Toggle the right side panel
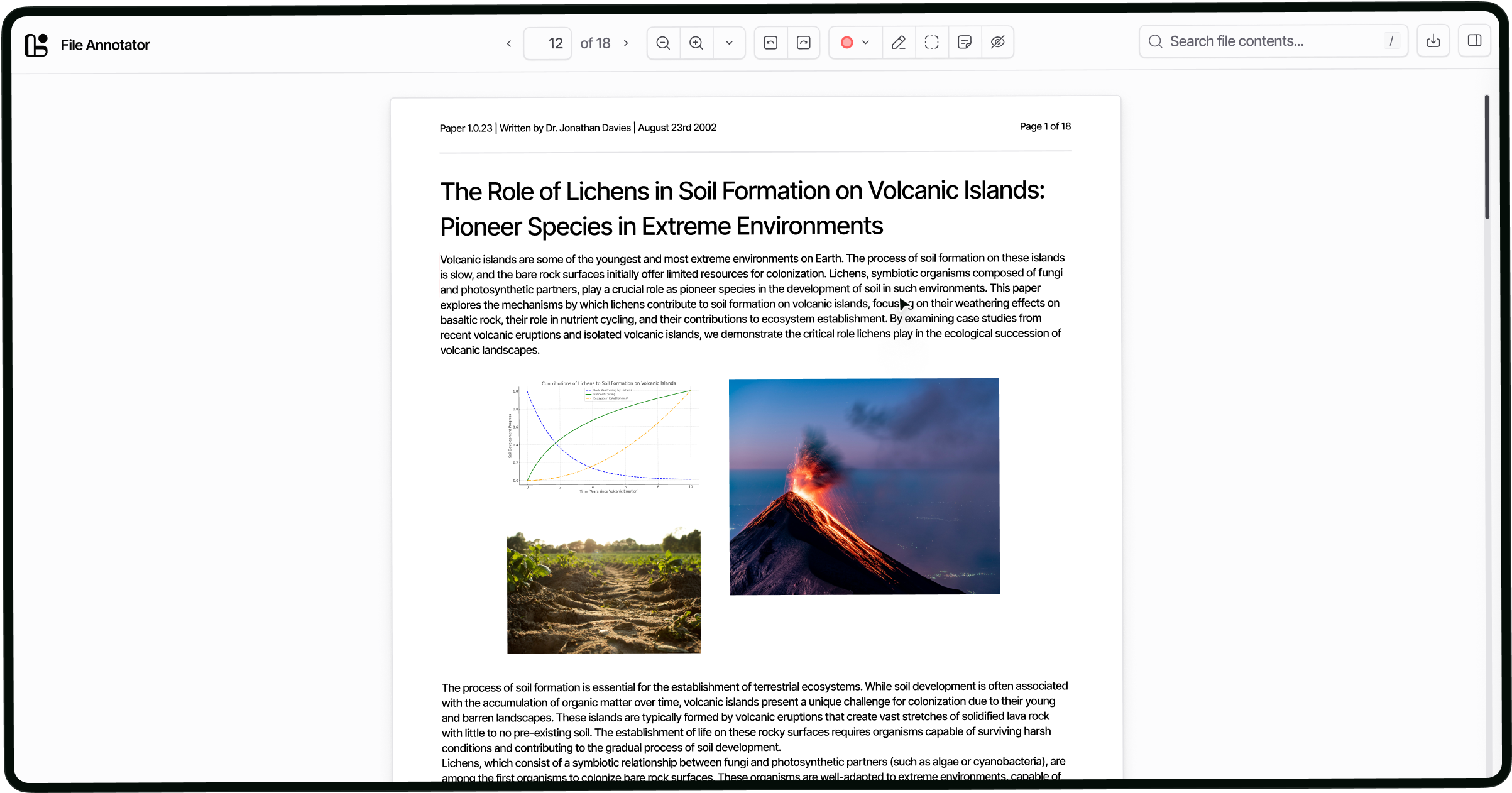1512x793 pixels. [x=1475, y=41]
